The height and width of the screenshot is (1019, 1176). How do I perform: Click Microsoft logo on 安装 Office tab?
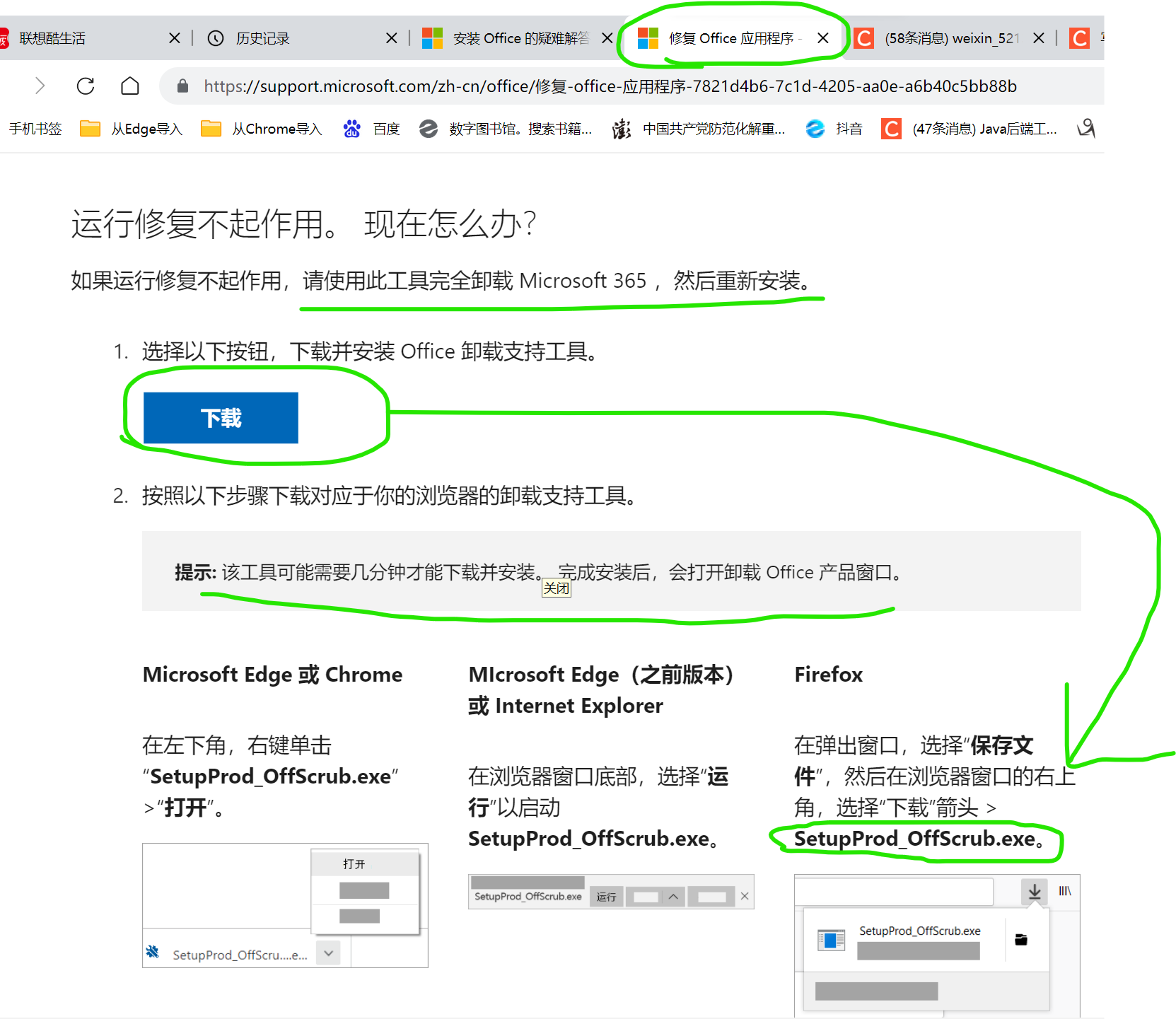(x=432, y=38)
